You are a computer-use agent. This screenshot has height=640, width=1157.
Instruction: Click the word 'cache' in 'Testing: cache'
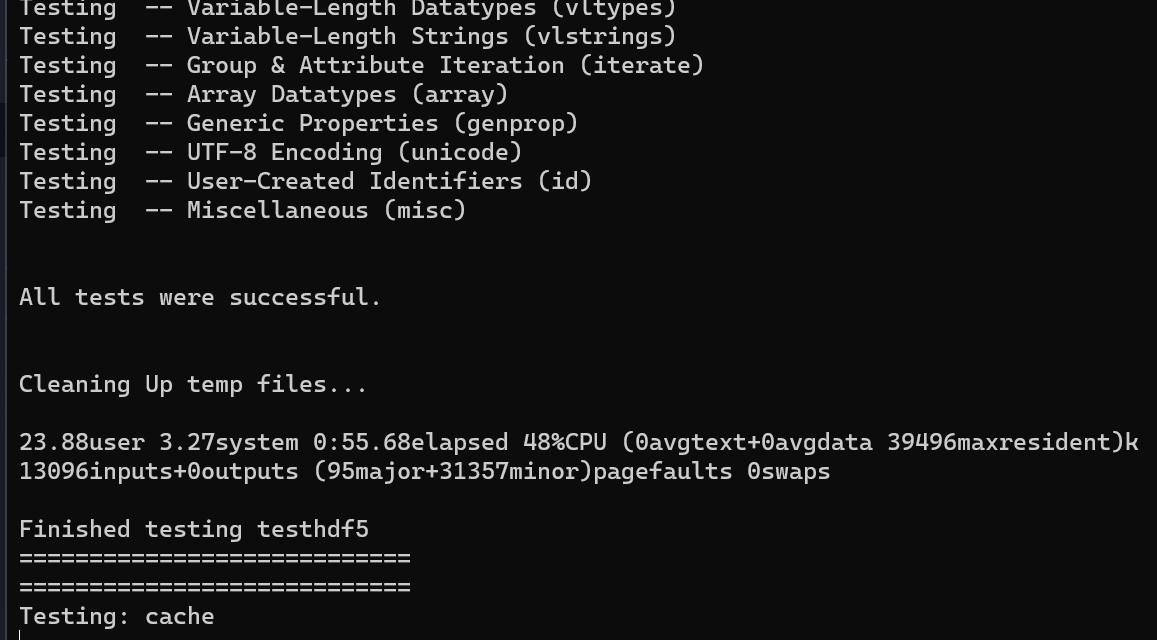coord(179,617)
